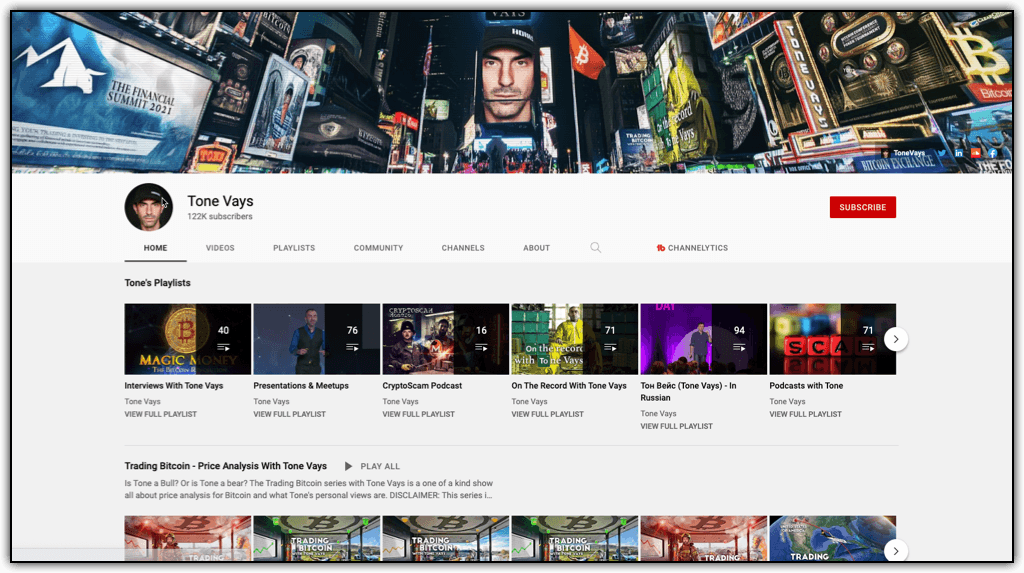The width and height of the screenshot is (1024, 573).
Task: Open On the Record thumbnail image
Action: [x=575, y=339]
